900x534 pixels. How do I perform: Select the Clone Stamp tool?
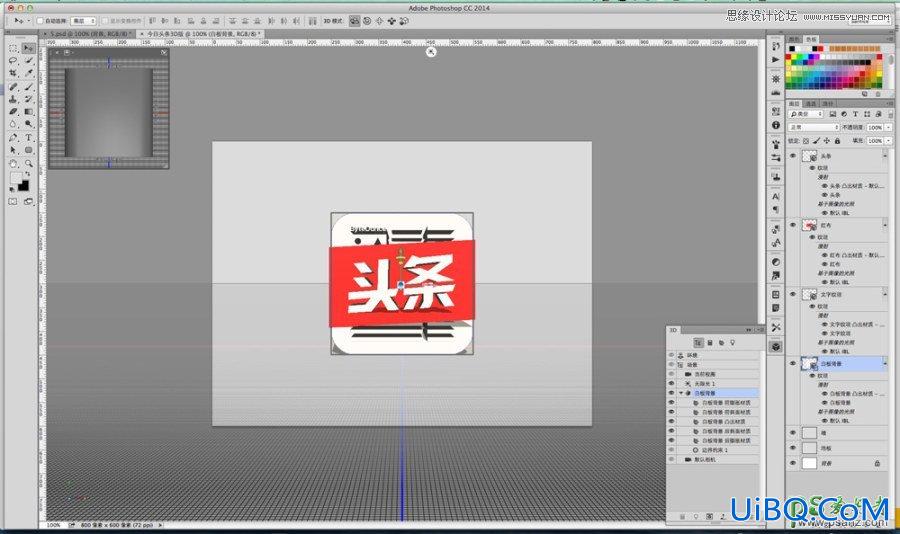[x=13, y=99]
